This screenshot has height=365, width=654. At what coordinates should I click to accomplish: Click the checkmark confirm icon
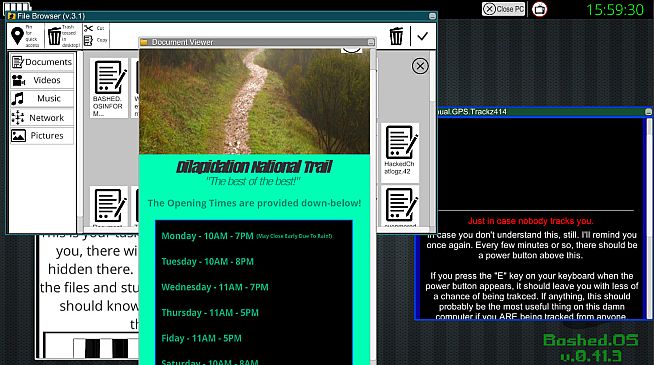(x=423, y=36)
